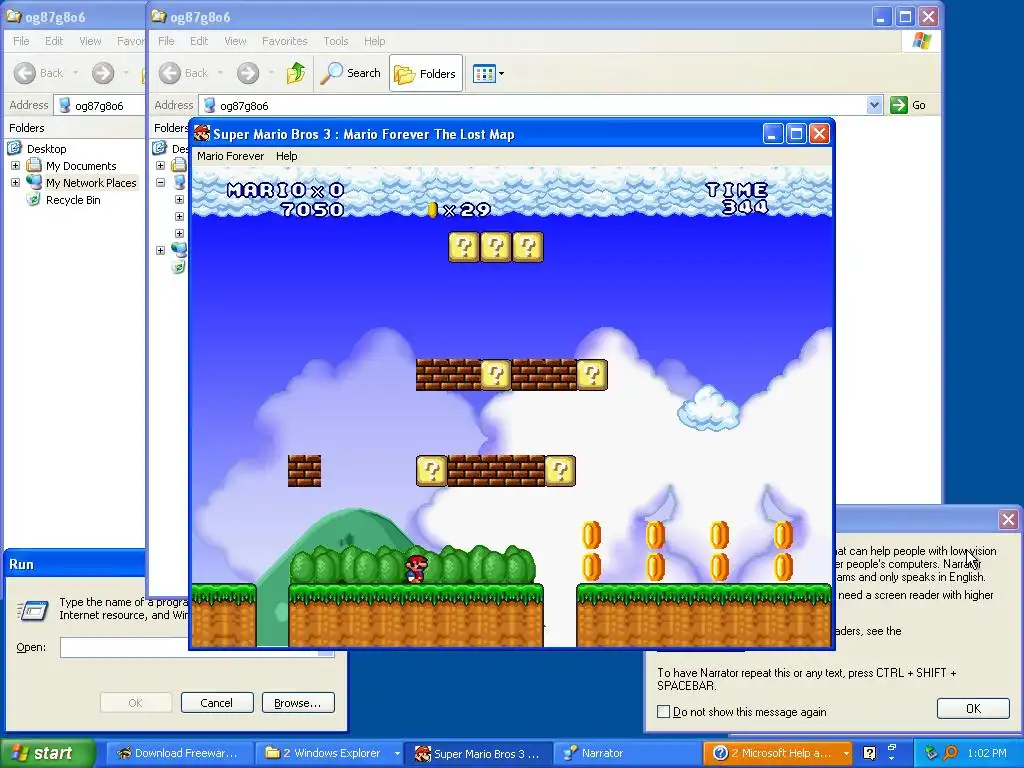1024x768 pixels.
Task: Open Help menu in front Explorer window
Action: (374, 41)
